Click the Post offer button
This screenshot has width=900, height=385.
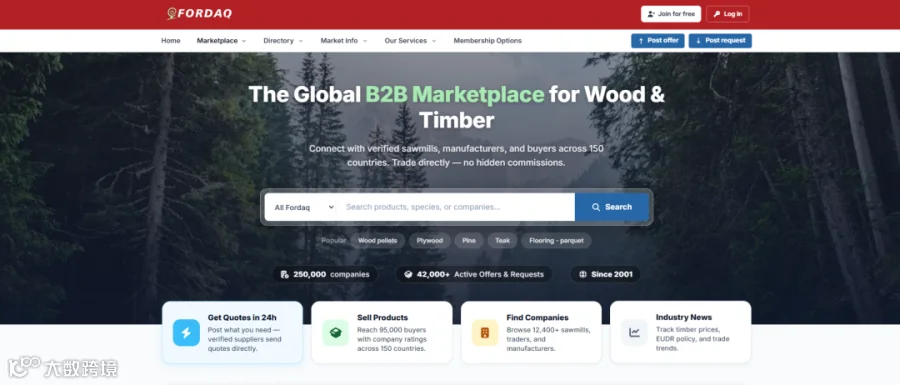658,41
